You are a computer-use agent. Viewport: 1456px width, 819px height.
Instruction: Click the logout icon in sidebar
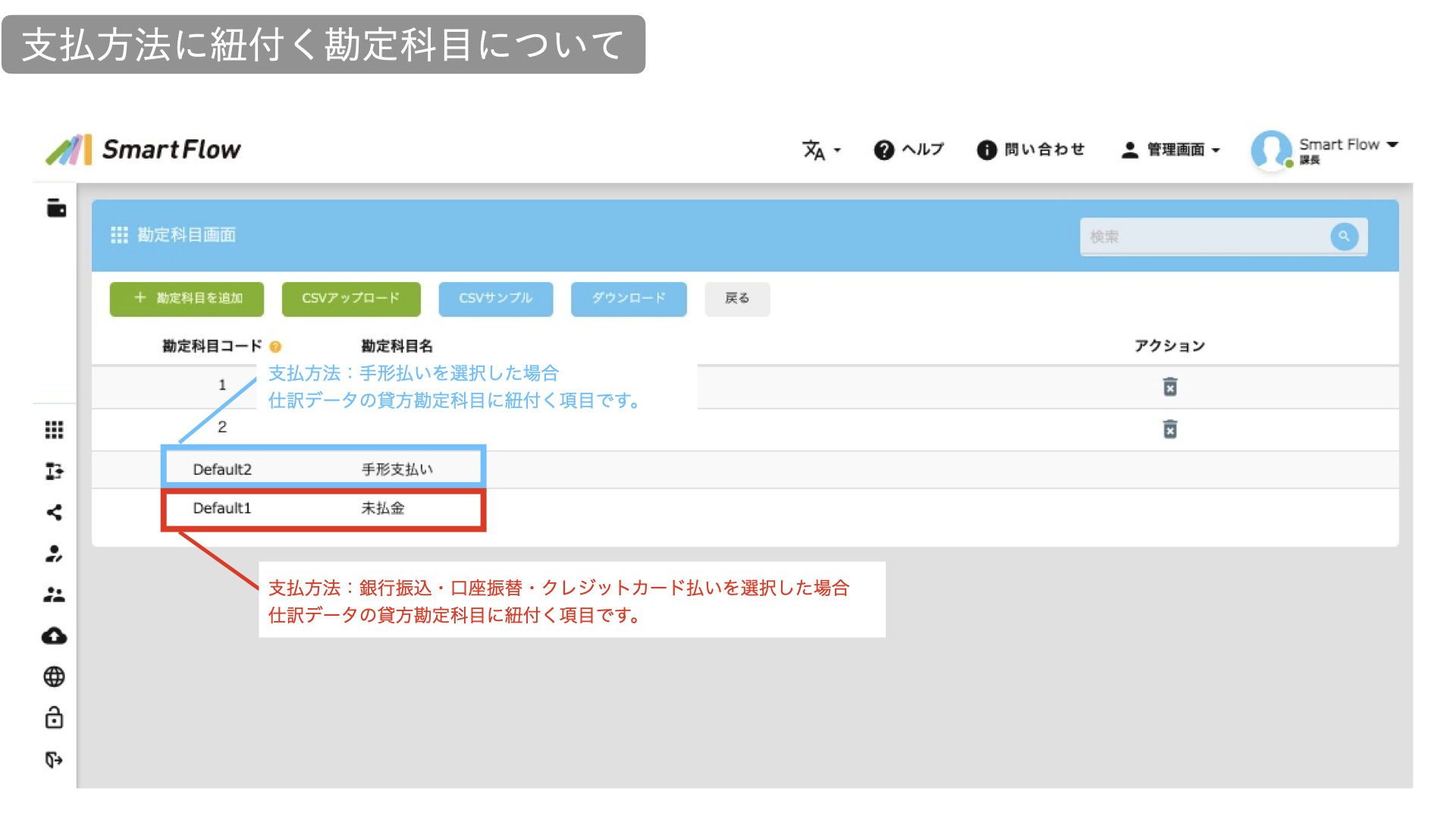[54, 759]
